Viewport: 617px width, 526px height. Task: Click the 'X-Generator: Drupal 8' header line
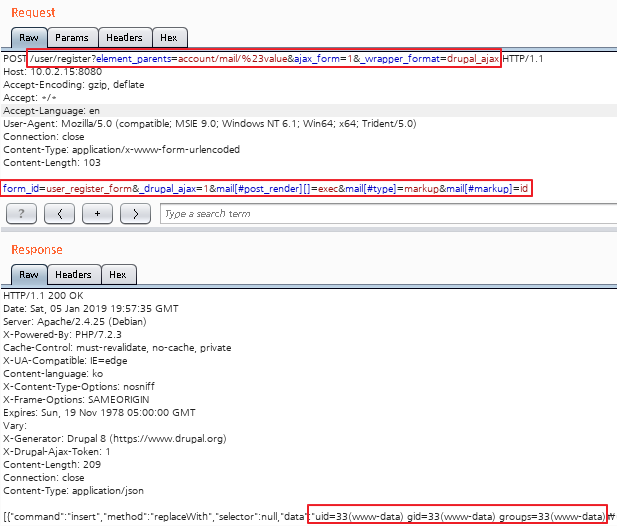(x=115, y=438)
